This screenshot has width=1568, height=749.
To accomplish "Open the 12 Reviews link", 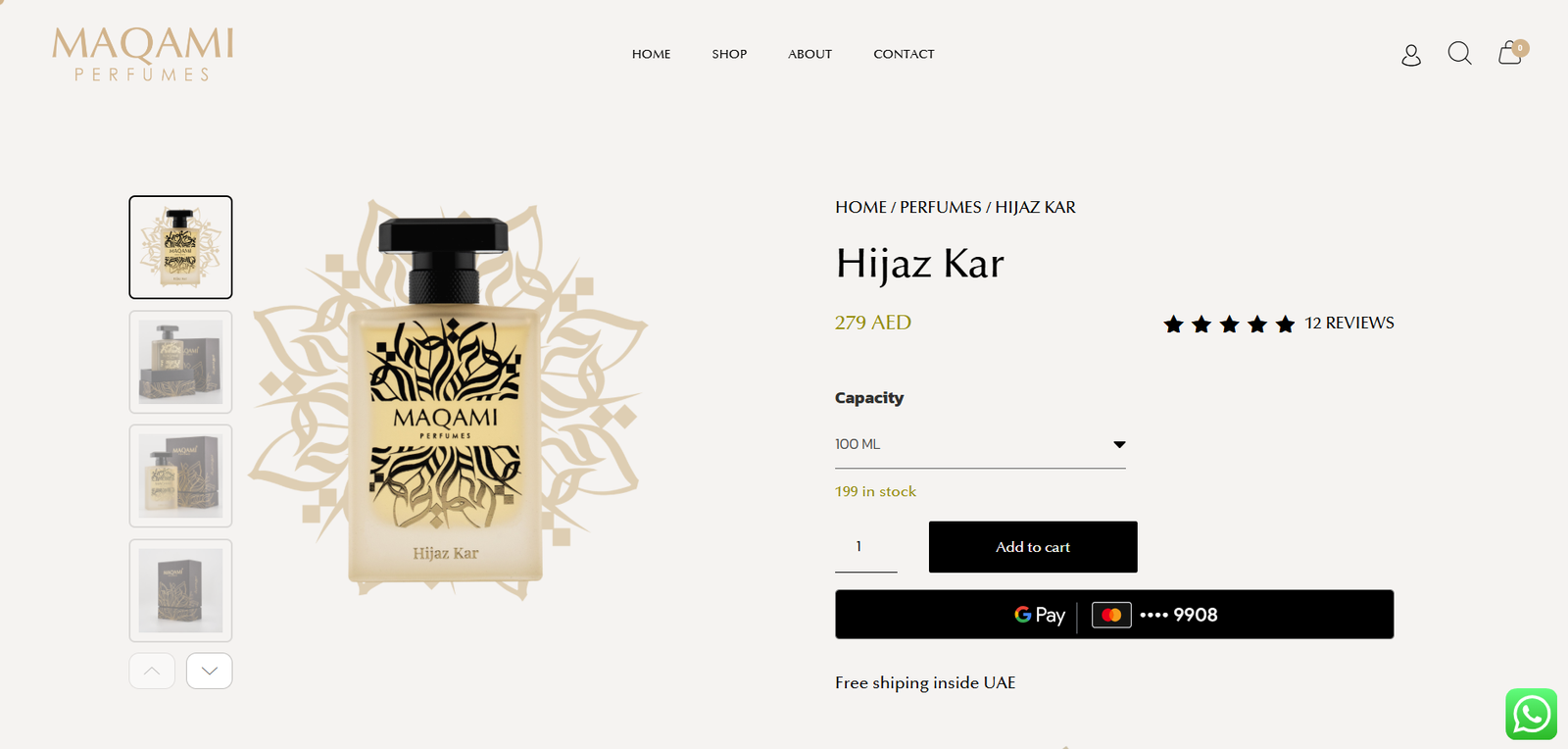I will coord(1349,323).
